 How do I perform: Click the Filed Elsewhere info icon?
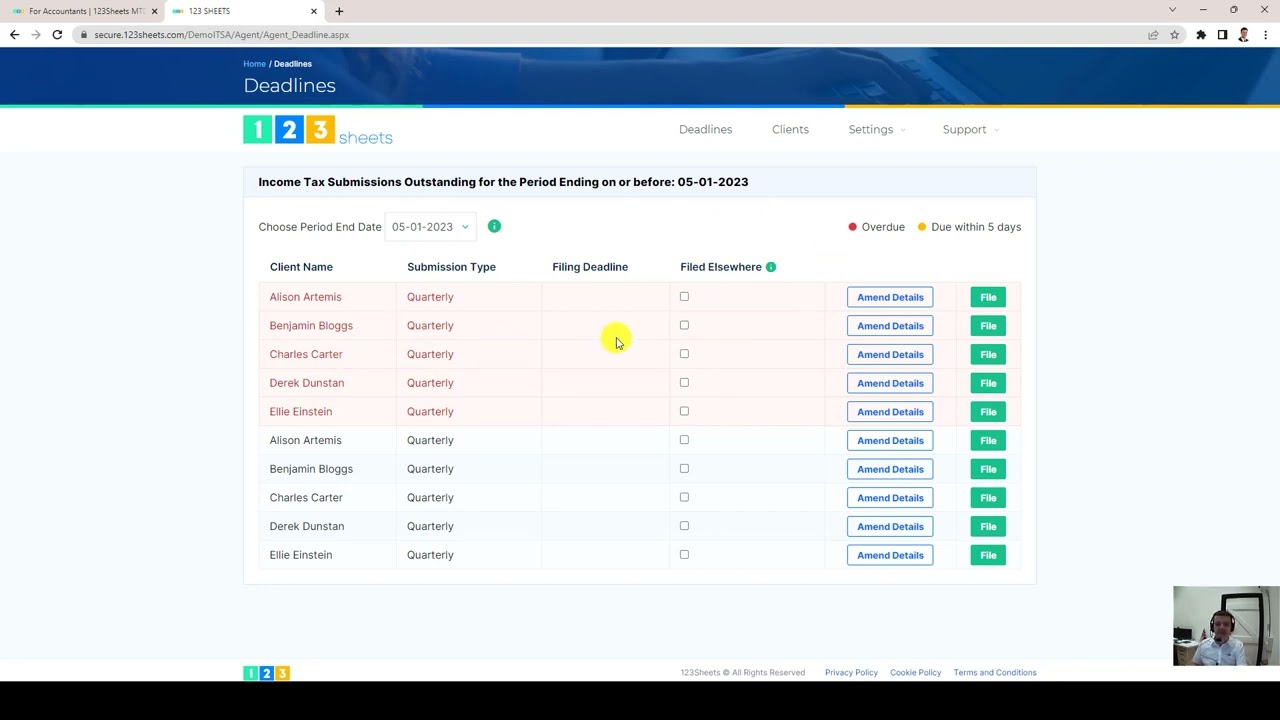(x=771, y=267)
